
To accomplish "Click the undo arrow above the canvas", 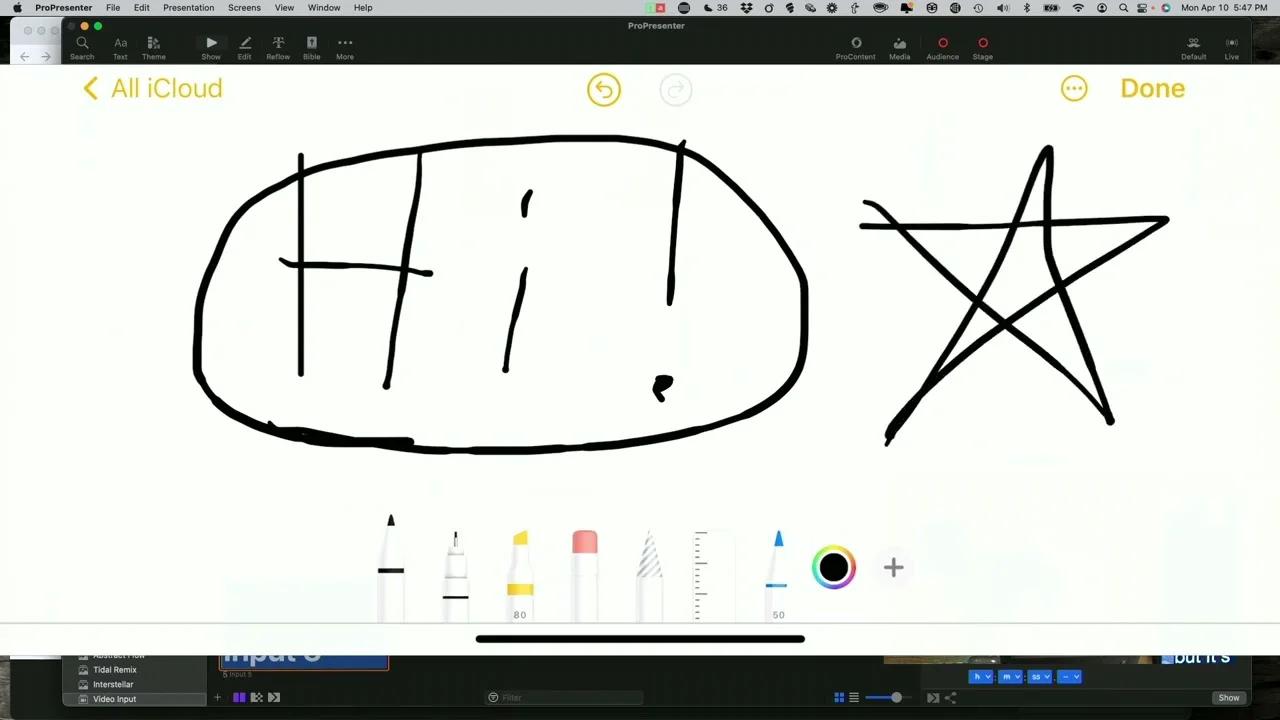I will click(x=604, y=89).
